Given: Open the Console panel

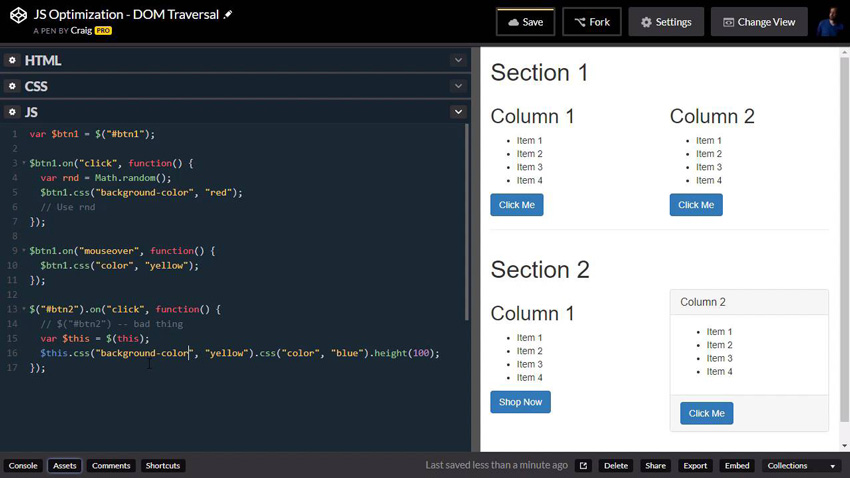Looking at the screenshot, I should pyautogui.click(x=23, y=466).
